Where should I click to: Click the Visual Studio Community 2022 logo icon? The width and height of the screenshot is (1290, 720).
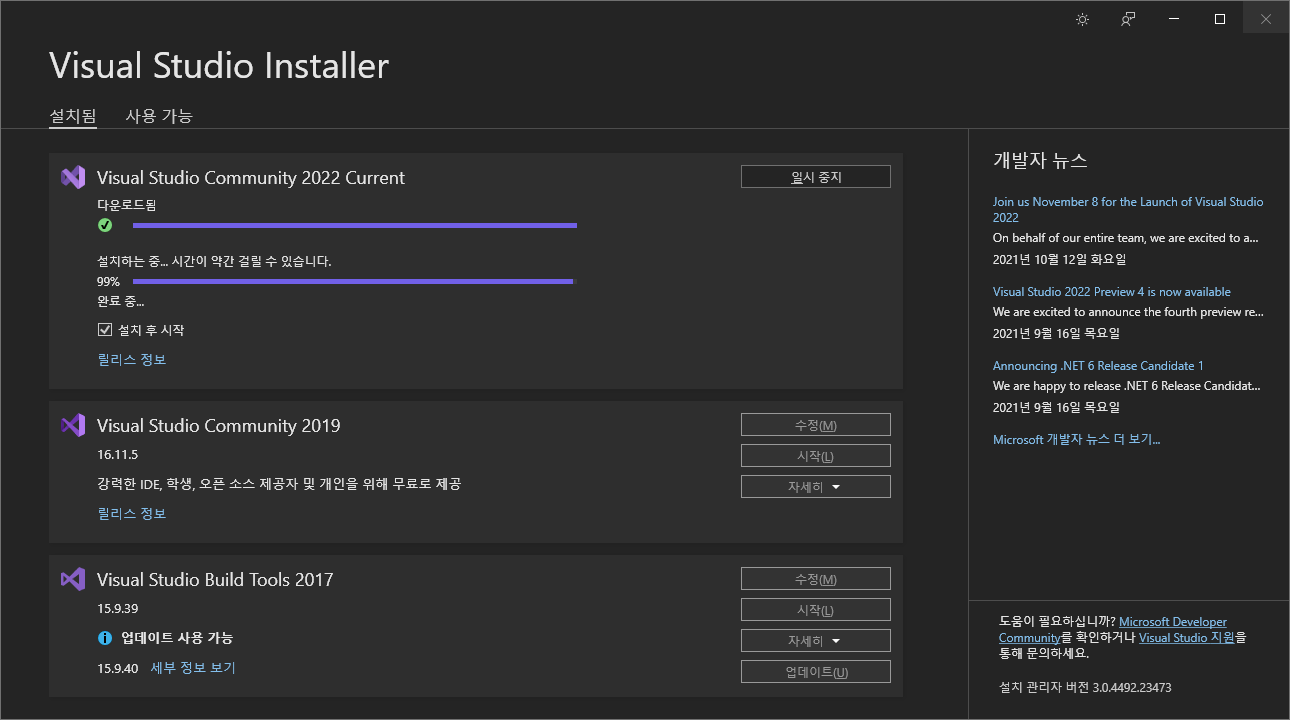pyautogui.click(x=73, y=178)
